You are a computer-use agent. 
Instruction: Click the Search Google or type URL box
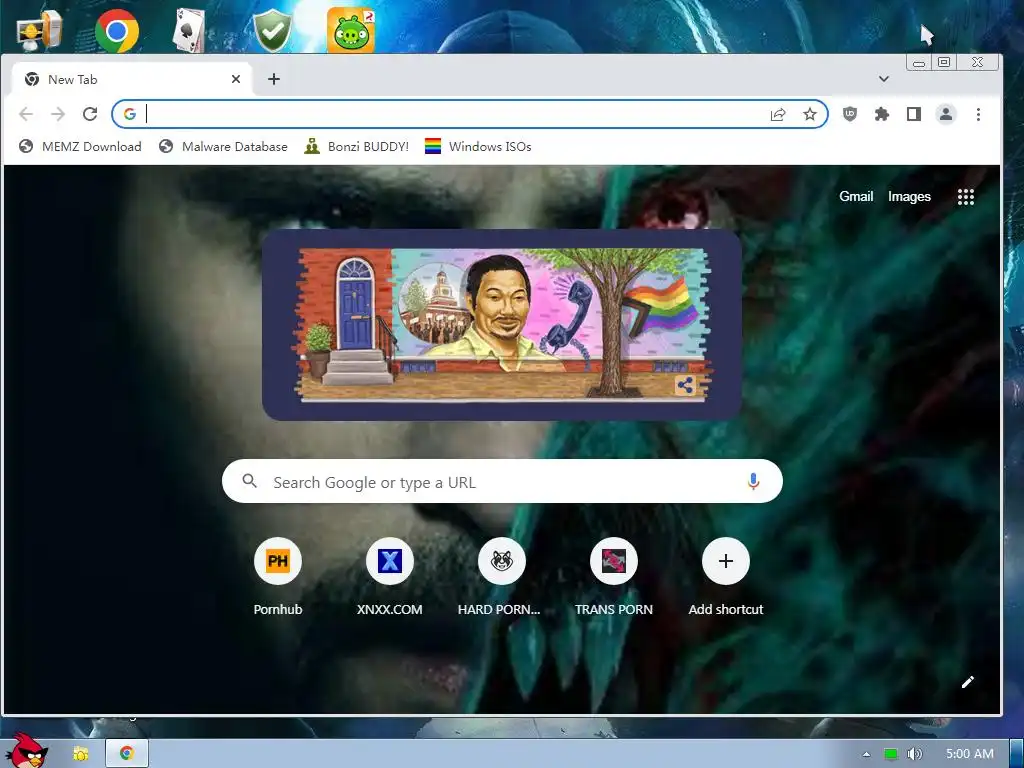point(502,481)
